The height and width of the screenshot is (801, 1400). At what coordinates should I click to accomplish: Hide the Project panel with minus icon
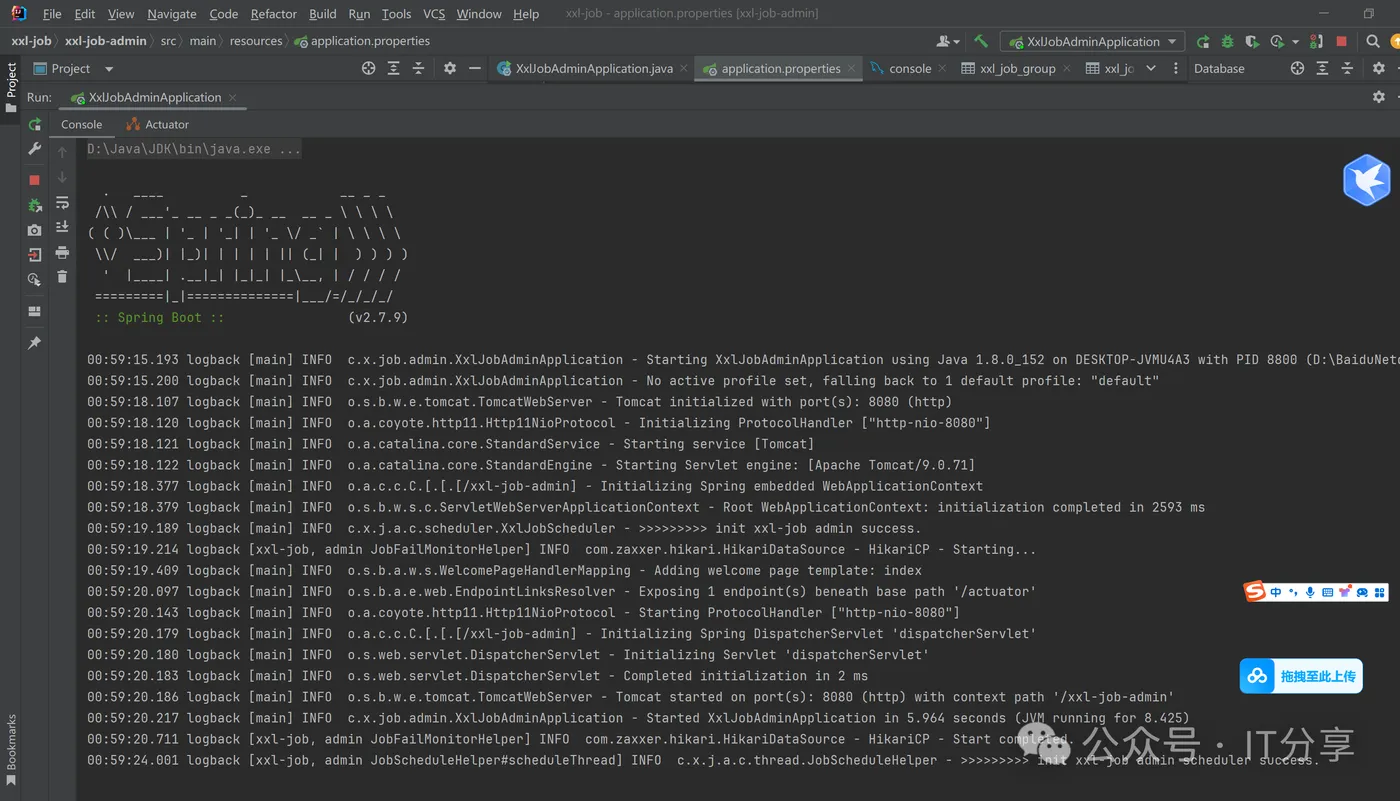pos(474,68)
